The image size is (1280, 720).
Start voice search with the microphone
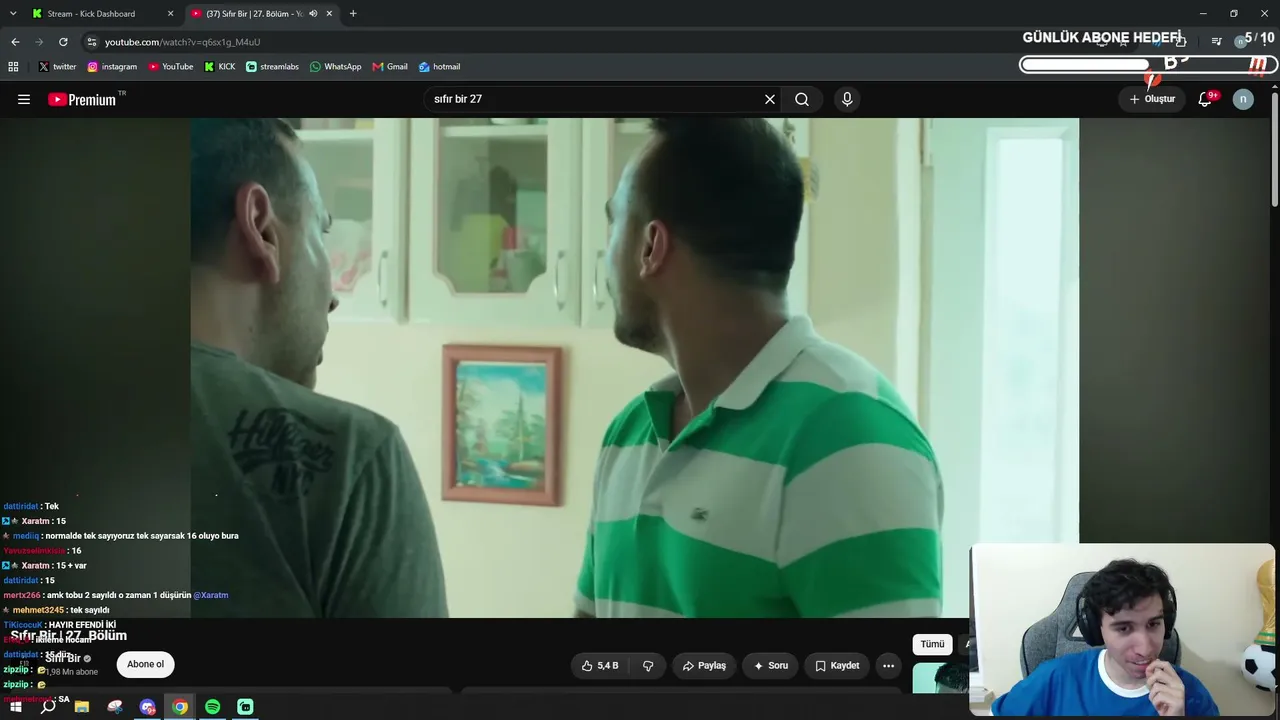pos(847,99)
